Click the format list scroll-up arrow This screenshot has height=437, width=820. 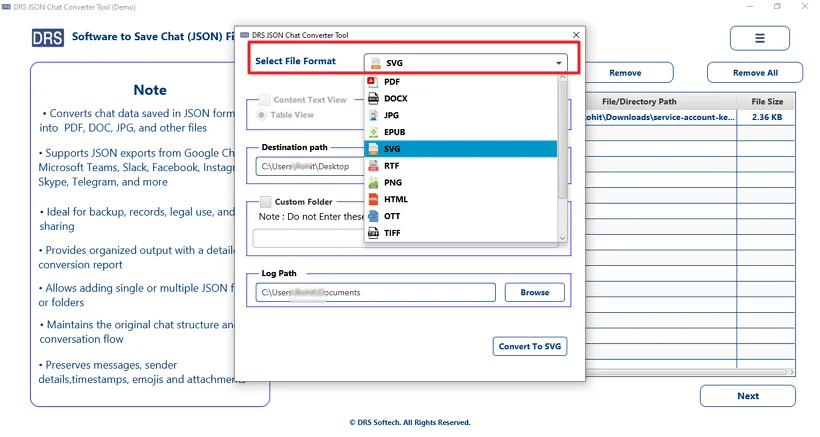[x=563, y=77]
